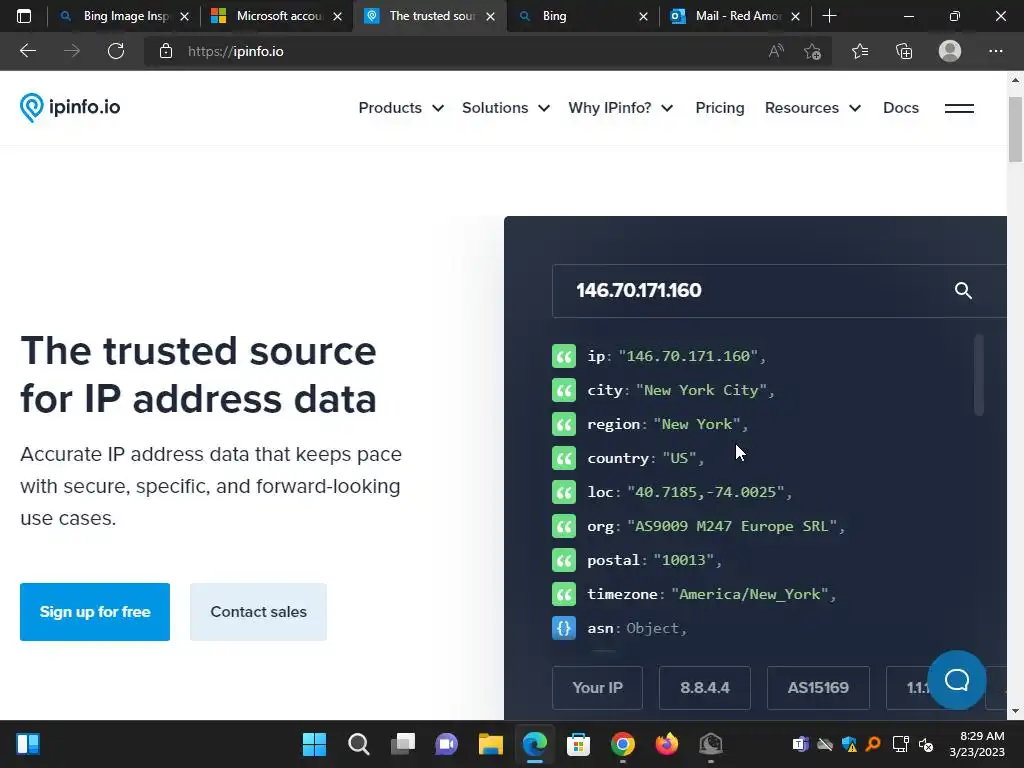Click Sign up for free button
Screen dimensions: 1024x768
click(x=95, y=612)
